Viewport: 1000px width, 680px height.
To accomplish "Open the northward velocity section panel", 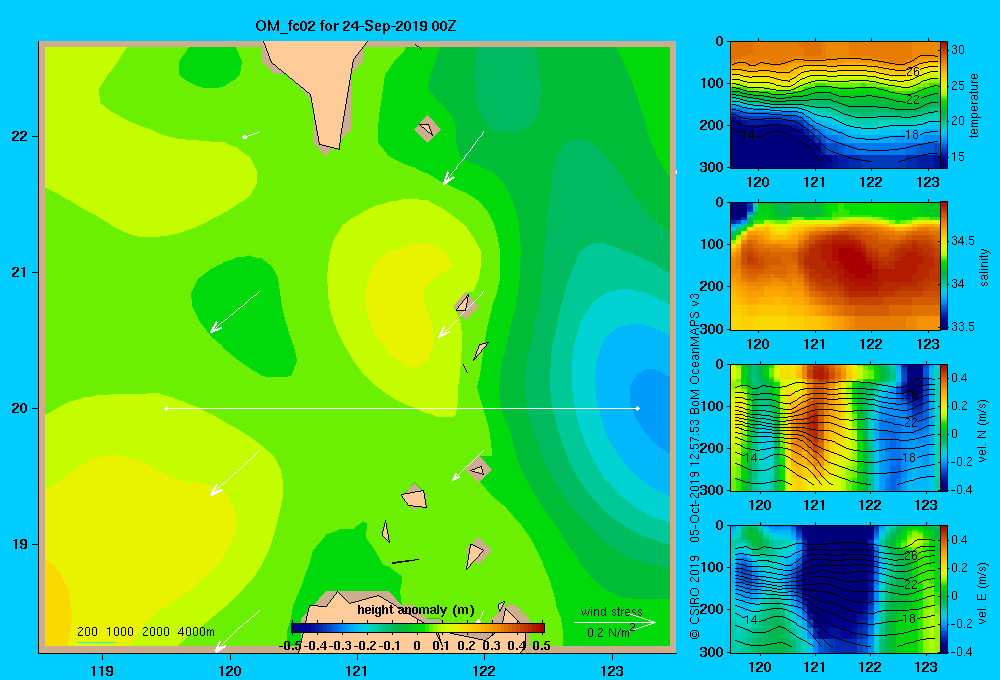I will [834, 427].
